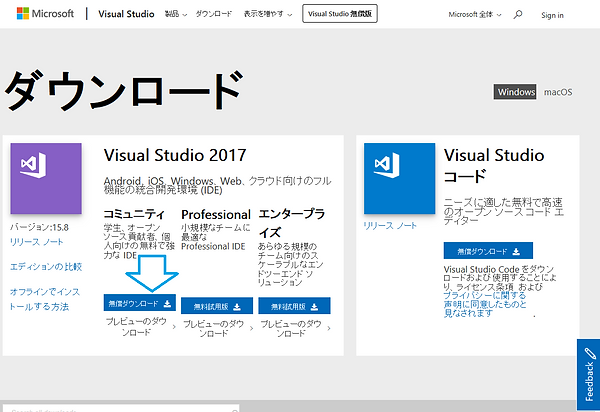Click Community プレビューのダウンロード text link
The width and height of the screenshot is (600, 412).
[136, 326]
